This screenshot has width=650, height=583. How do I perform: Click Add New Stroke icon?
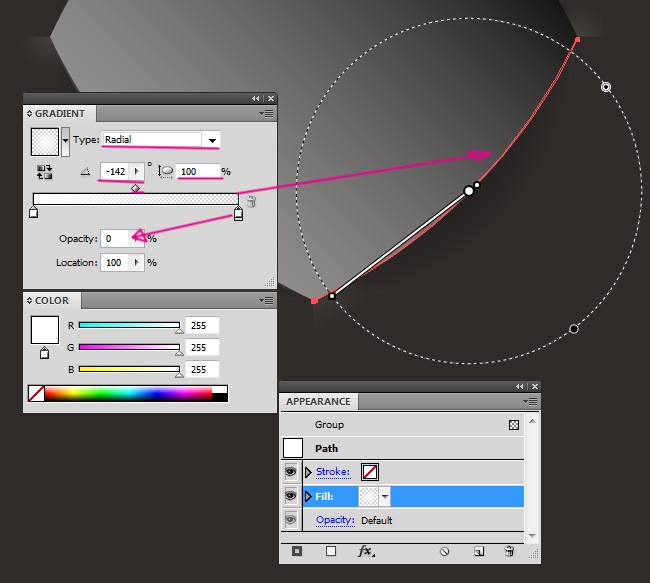point(297,551)
